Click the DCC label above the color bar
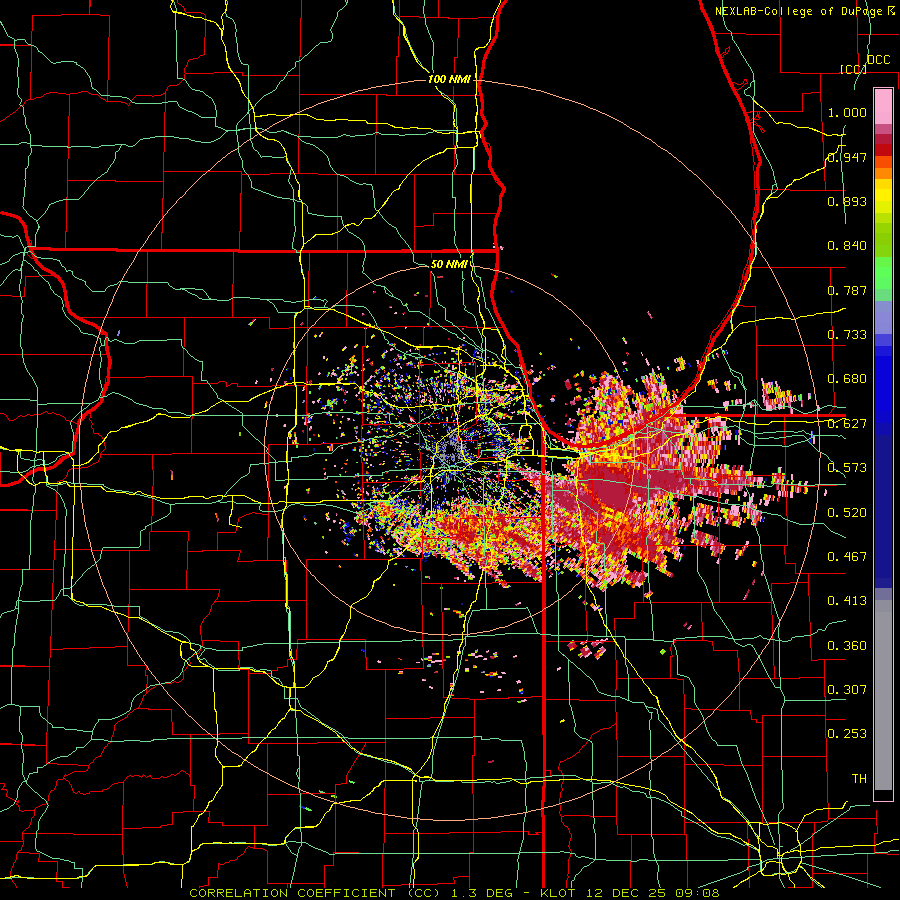The height and width of the screenshot is (900, 900). pyautogui.click(x=878, y=60)
